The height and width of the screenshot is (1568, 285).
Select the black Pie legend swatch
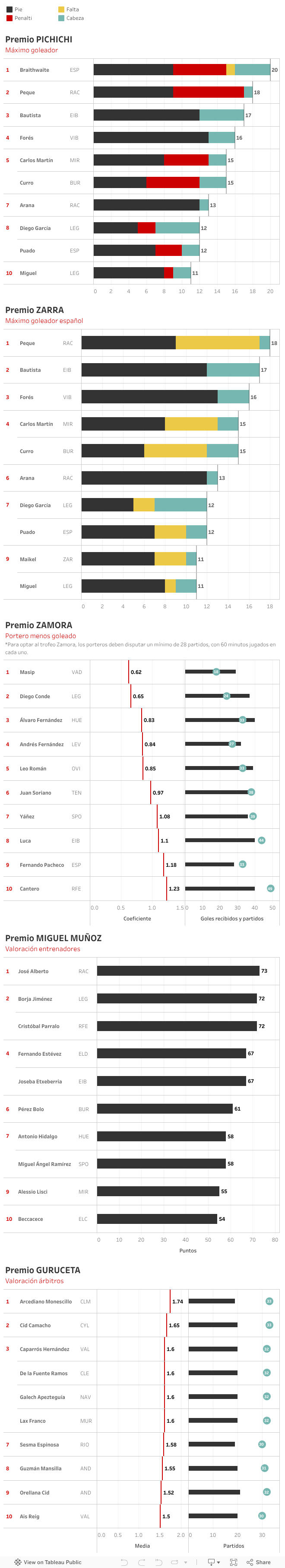point(9,10)
